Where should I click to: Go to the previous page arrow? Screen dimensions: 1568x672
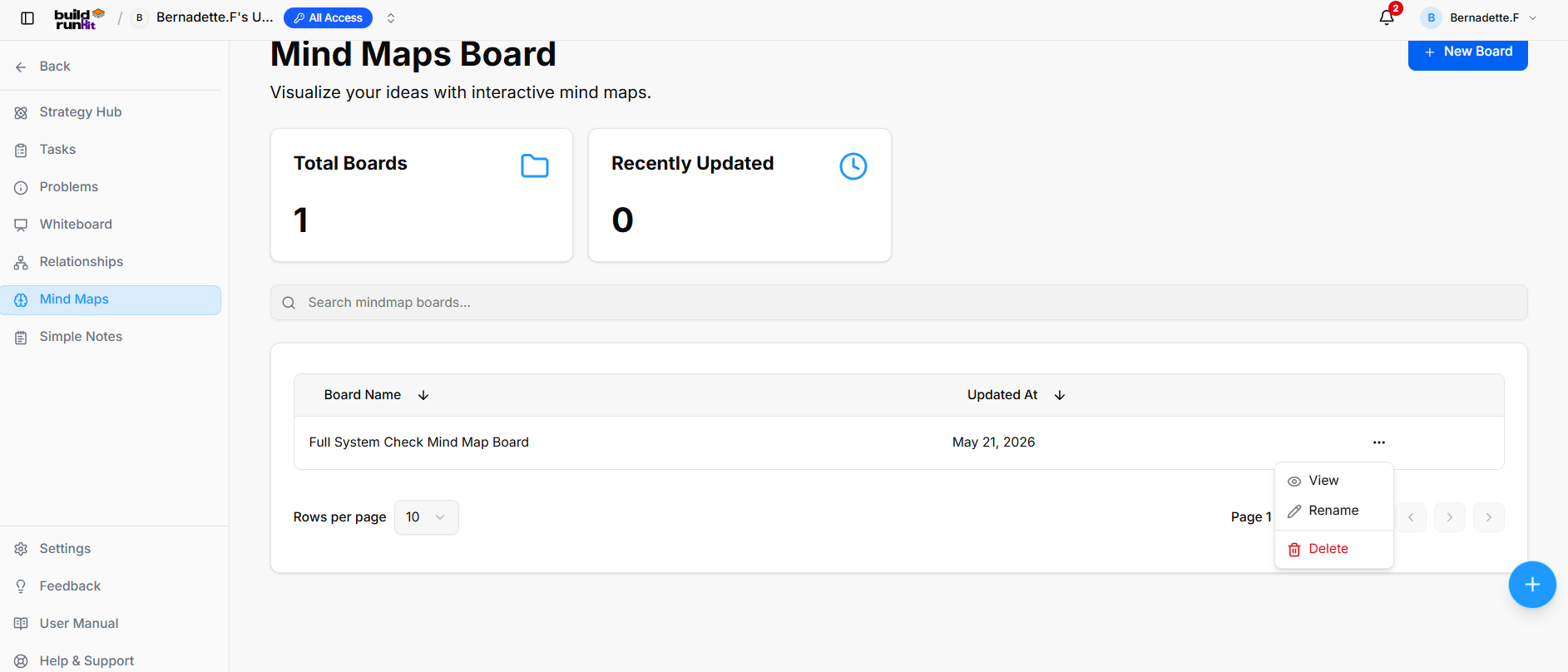click(x=1411, y=517)
